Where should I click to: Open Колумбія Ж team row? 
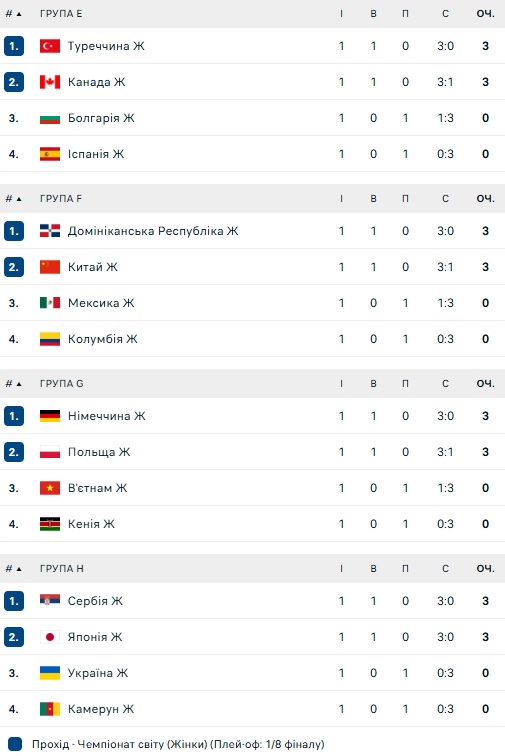(x=252, y=339)
